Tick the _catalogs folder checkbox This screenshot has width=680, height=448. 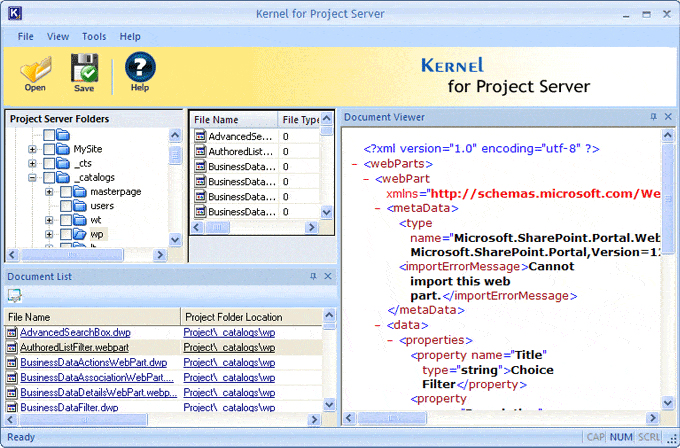click(x=49, y=178)
